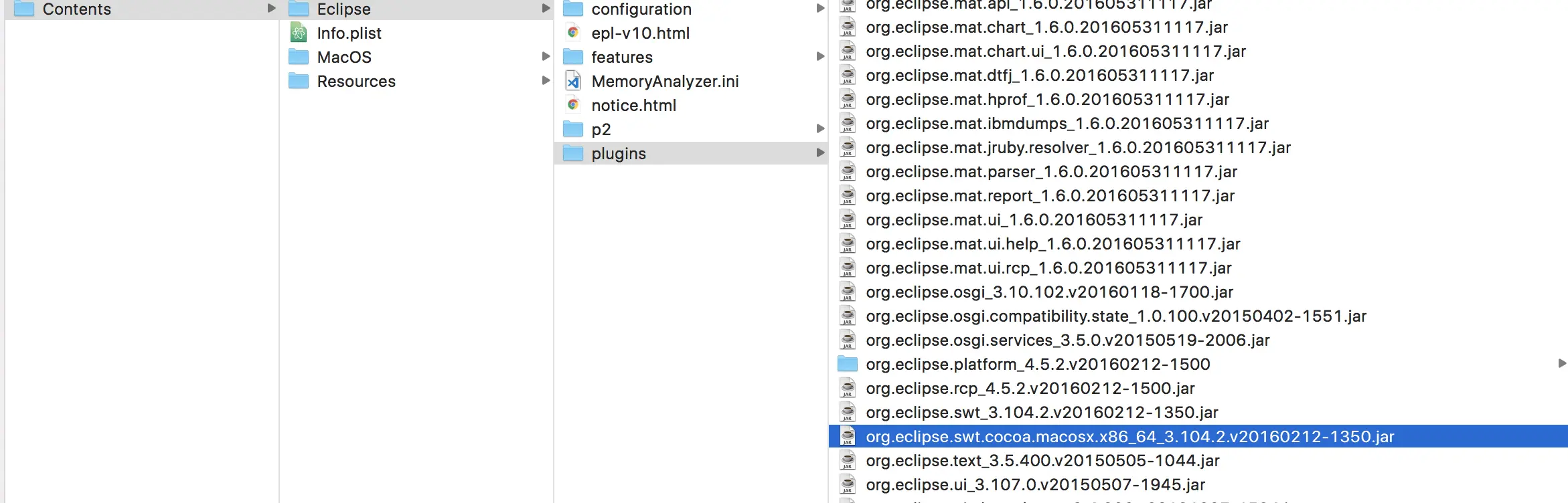Click the jar icon of org.eclipse.mat.chart.ui
Image resolution: width=1568 pixels, height=503 pixels.
click(x=848, y=51)
